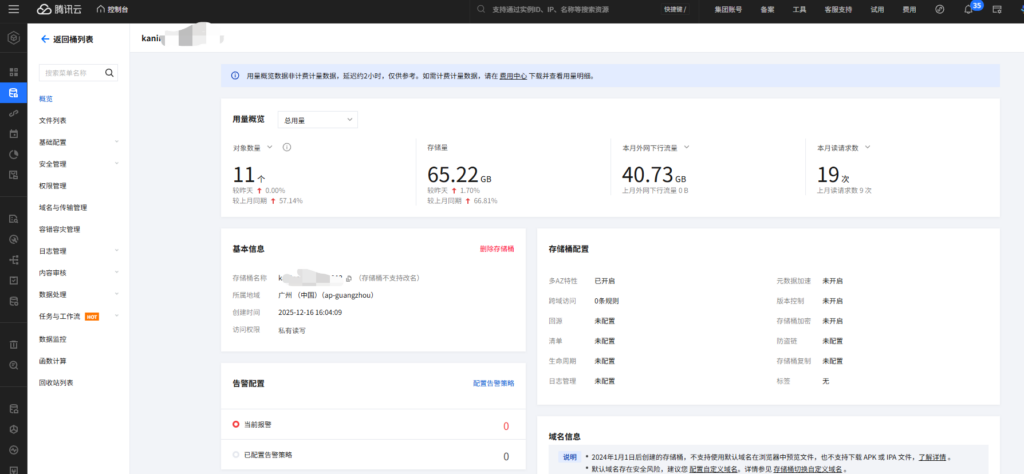Screen dimensions: 1024x474
Task: Open 数据监控 in the side menu
Action: coord(53,339)
